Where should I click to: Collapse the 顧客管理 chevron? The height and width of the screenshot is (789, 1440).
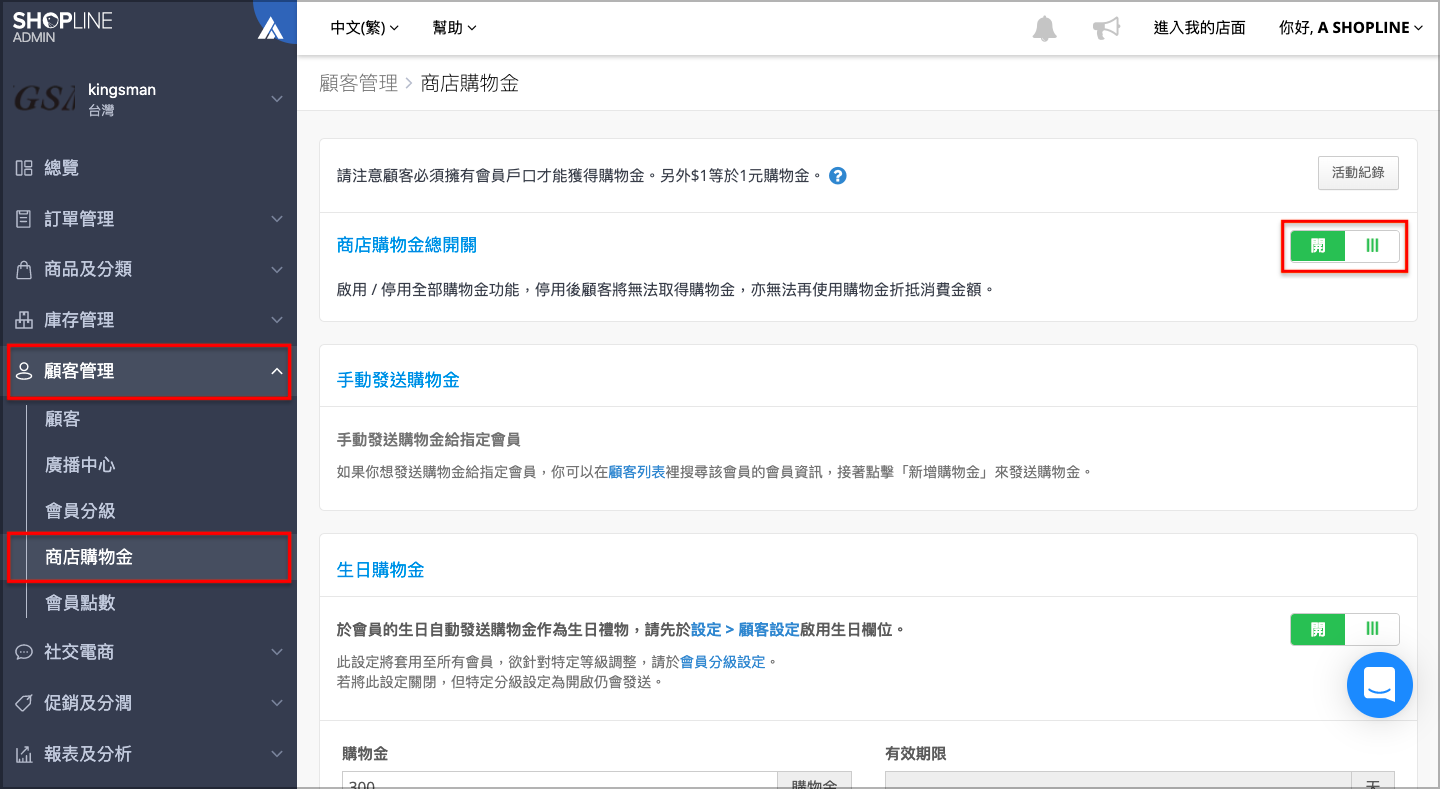click(277, 371)
